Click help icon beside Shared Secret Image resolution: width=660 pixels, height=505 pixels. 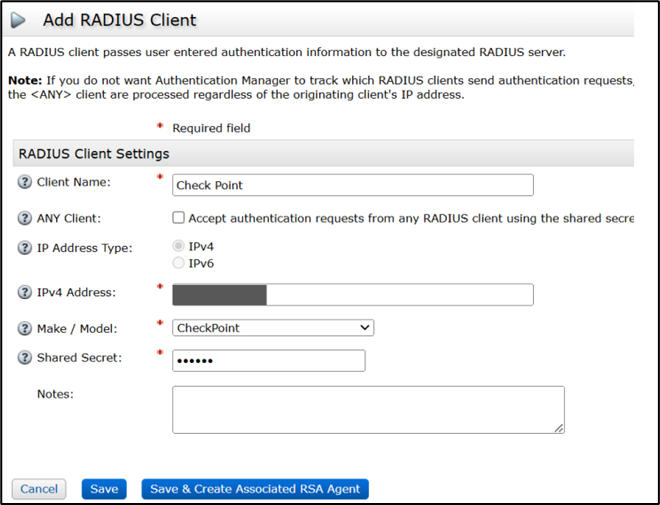25,359
